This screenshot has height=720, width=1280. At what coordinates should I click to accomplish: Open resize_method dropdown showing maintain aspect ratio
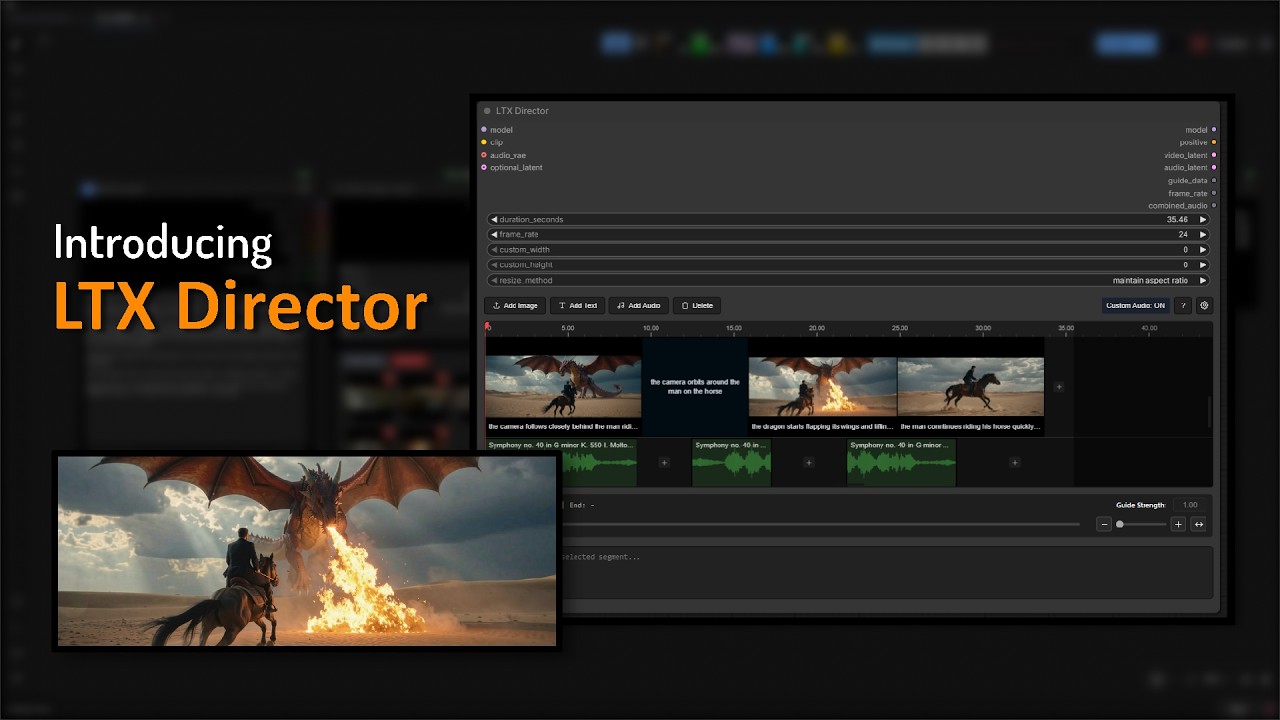point(848,280)
